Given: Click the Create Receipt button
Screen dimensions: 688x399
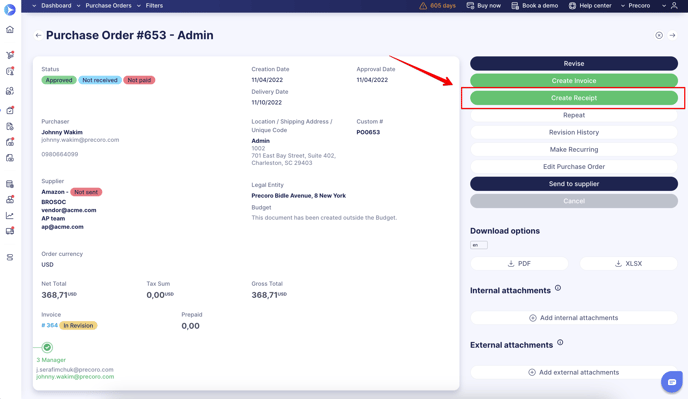Looking at the screenshot, I should pos(574,98).
